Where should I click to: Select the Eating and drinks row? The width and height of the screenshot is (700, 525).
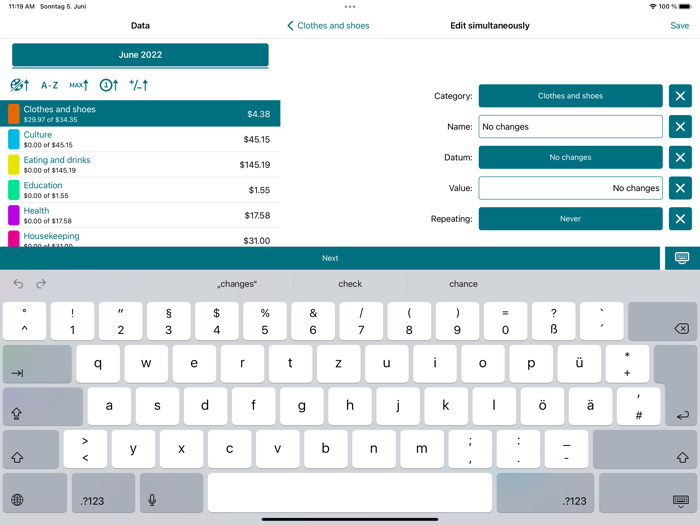140,165
